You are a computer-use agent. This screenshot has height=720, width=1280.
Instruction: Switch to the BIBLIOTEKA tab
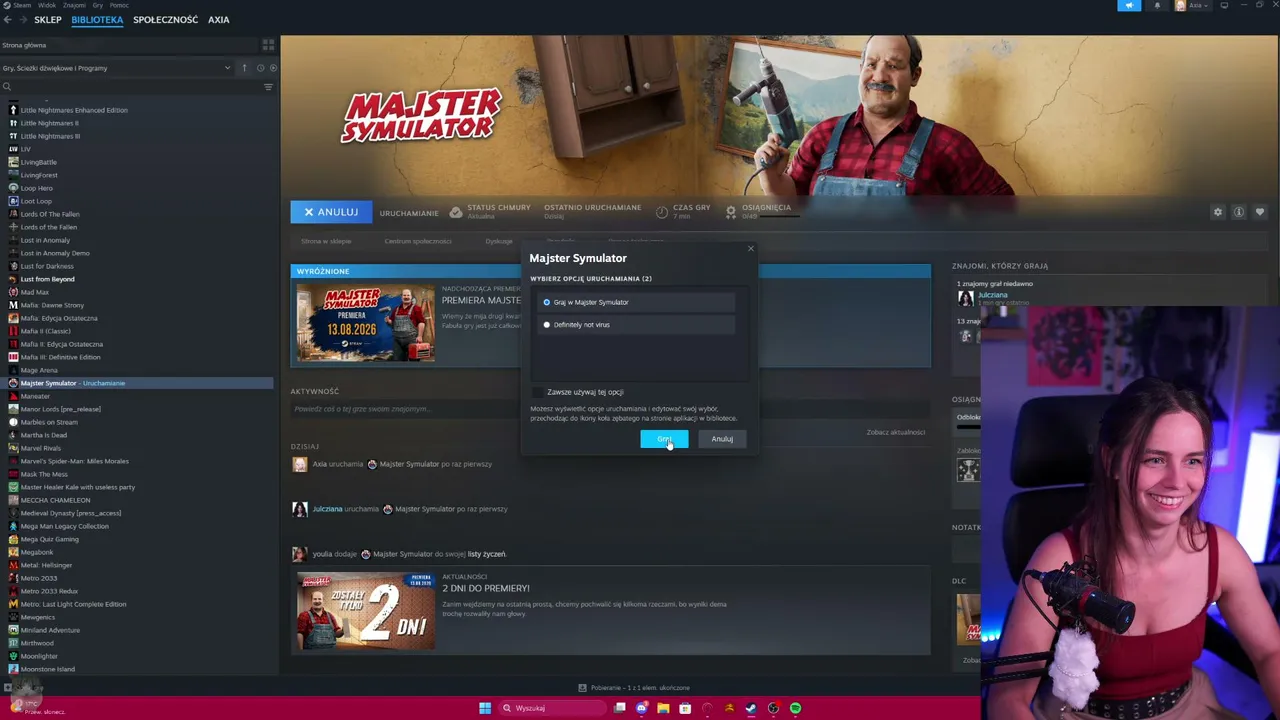(97, 20)
